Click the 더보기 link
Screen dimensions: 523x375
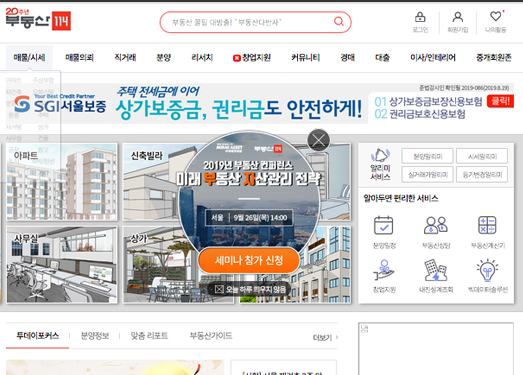pyautogui.click(x=325, y=338)
